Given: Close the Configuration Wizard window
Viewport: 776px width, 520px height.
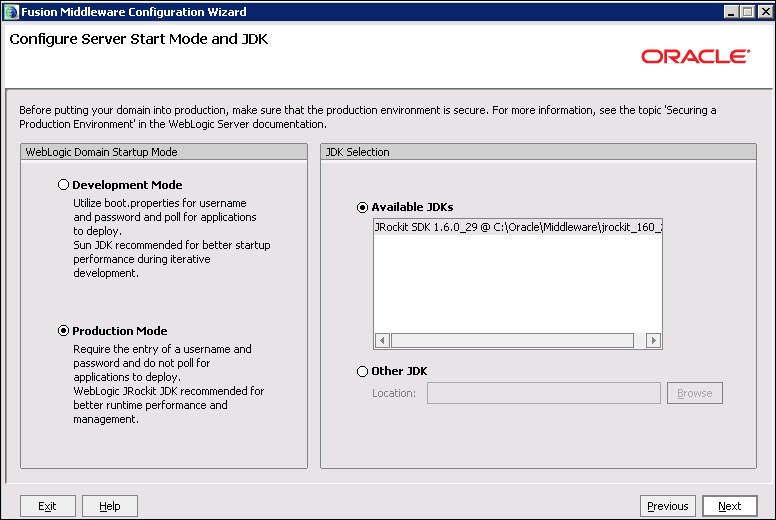Looking at the screenshot, I should point(763,12).
